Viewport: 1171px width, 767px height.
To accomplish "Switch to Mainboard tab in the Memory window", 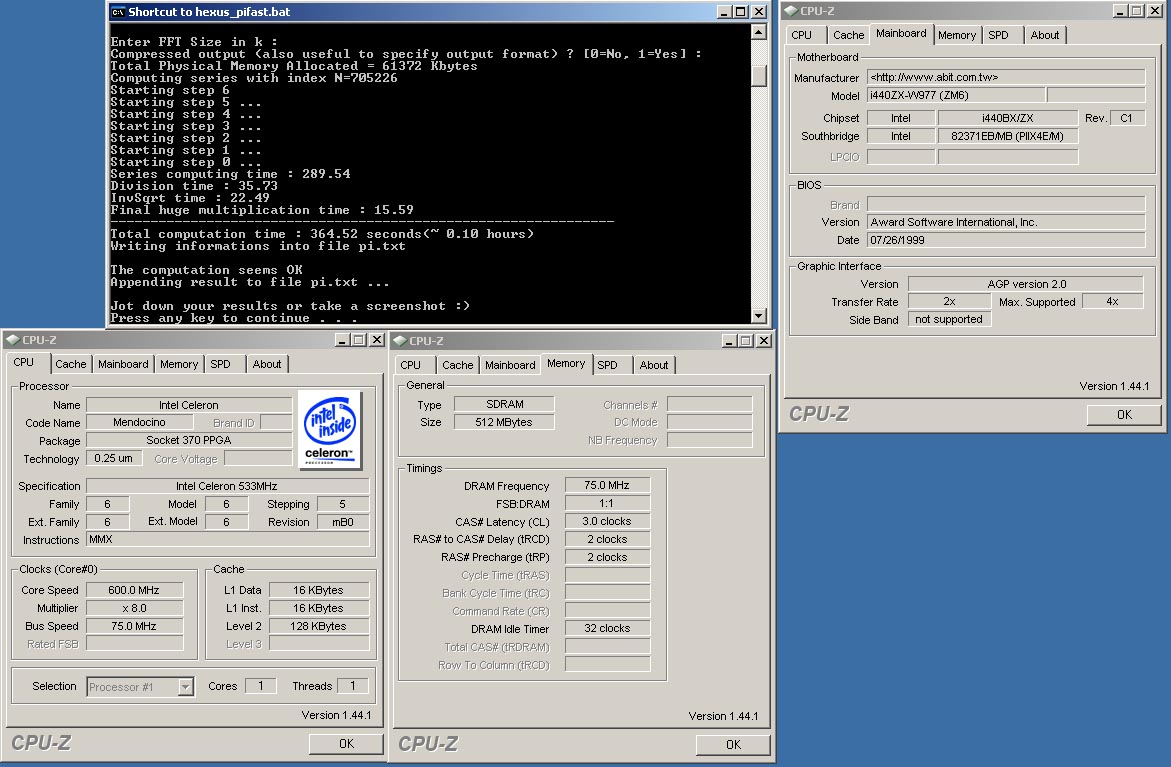I will (x=510, y=364).
